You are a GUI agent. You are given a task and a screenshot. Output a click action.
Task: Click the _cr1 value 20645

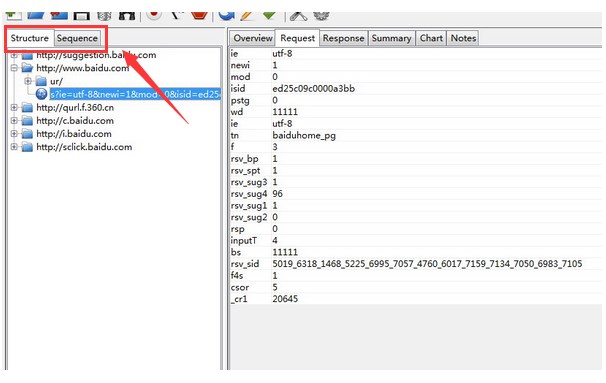pyautogui.click(x=285, y=299)
